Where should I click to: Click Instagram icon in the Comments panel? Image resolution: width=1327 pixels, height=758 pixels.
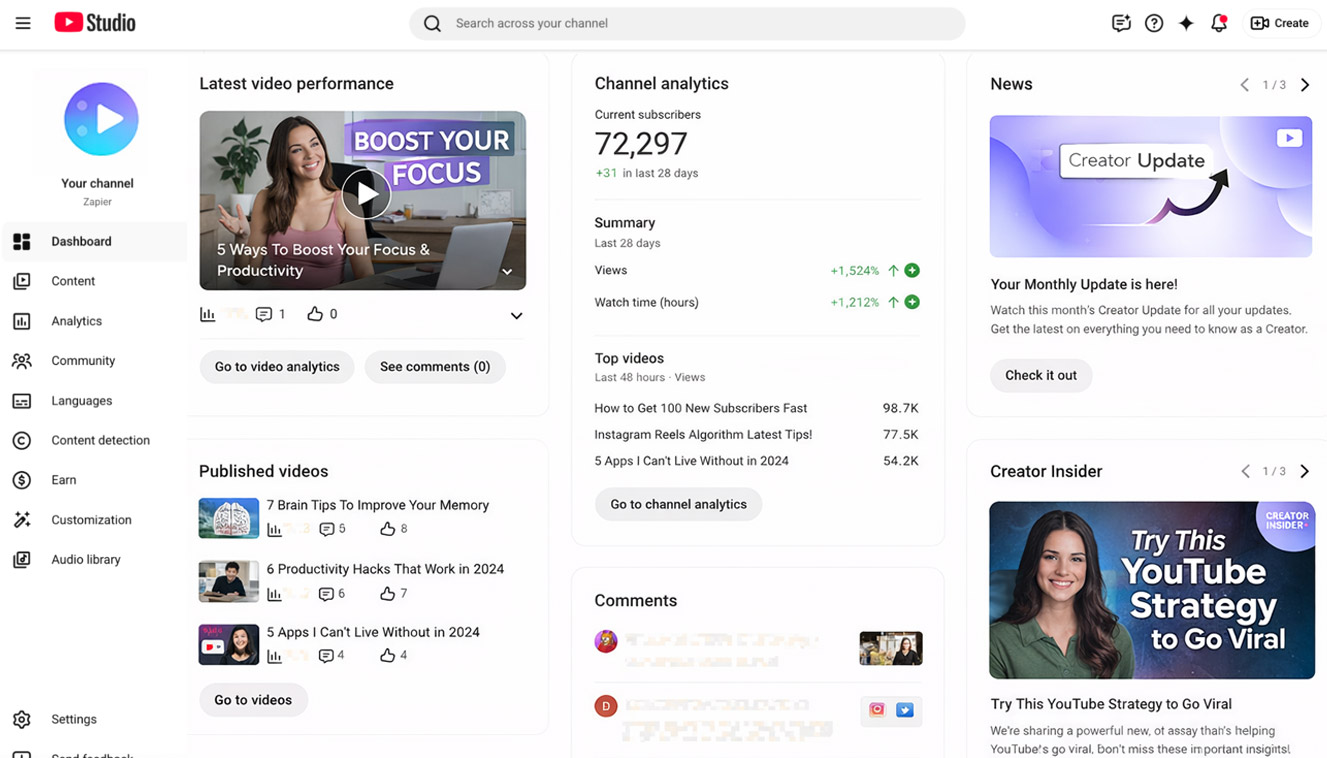coord(877,710)
